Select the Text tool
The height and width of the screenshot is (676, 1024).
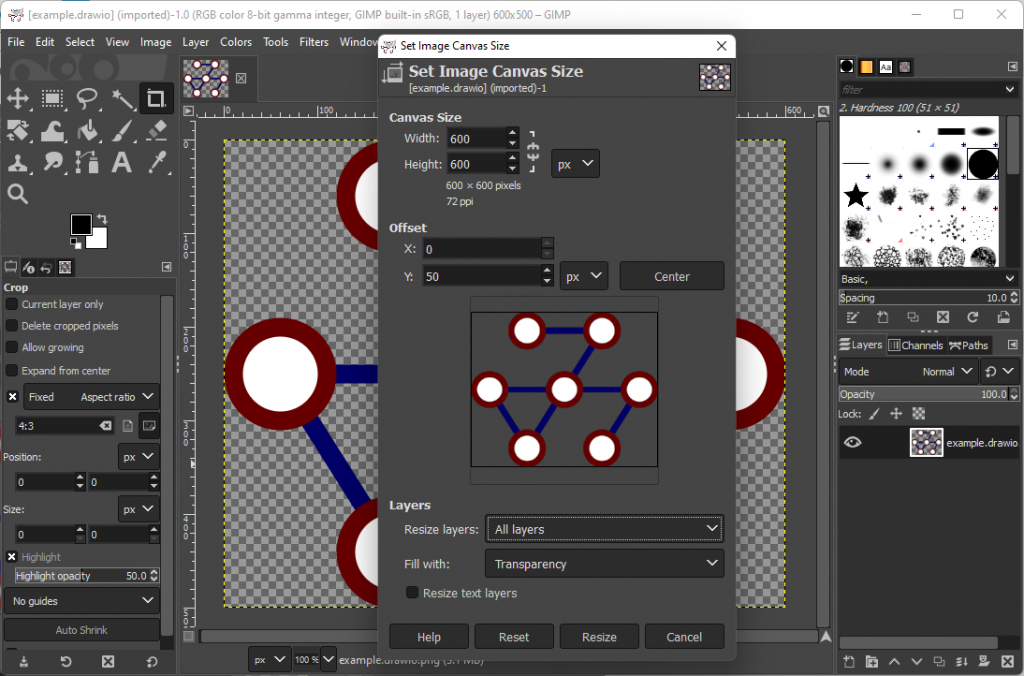click(x=121, y=162)
